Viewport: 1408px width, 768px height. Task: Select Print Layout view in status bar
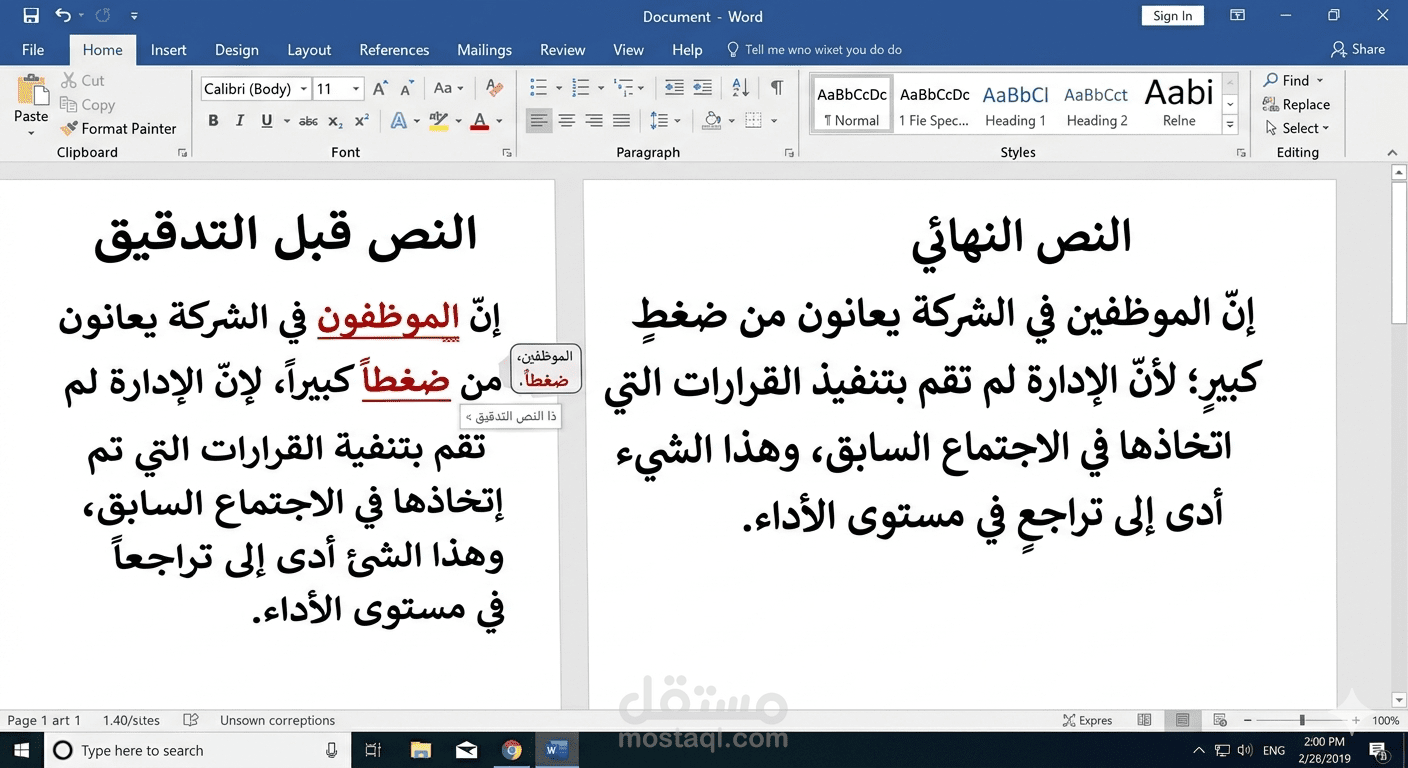click(x=1182, y=720)
